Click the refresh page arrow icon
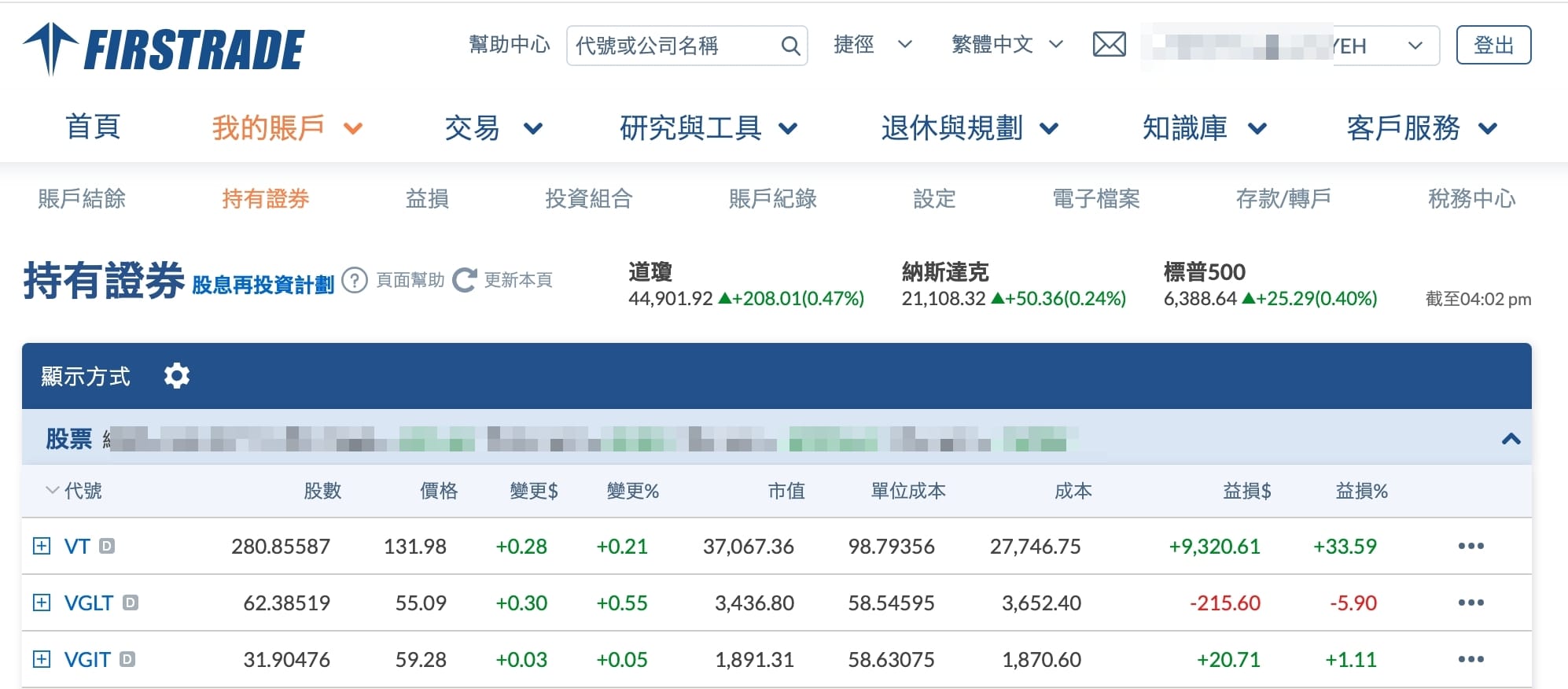The image size is (1568, 689). pyautogui.click(x=465, y=280)
